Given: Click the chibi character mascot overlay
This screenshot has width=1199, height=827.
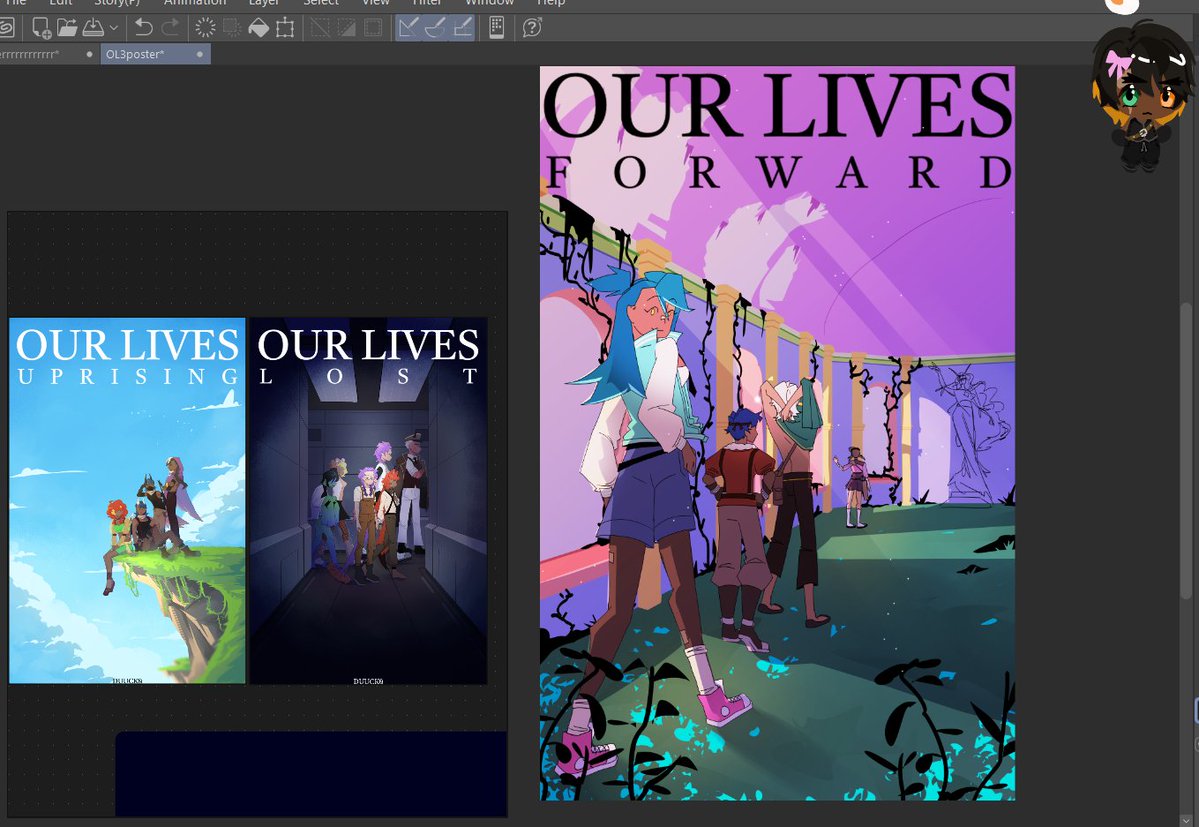Looking at the screenshot, I should 1142,98.
